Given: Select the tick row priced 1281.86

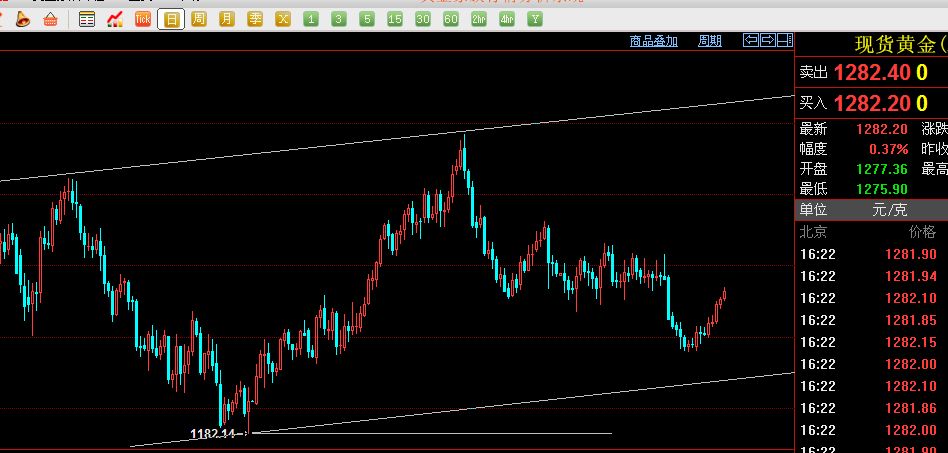Looking at the screenshot, I should (871, 408).
